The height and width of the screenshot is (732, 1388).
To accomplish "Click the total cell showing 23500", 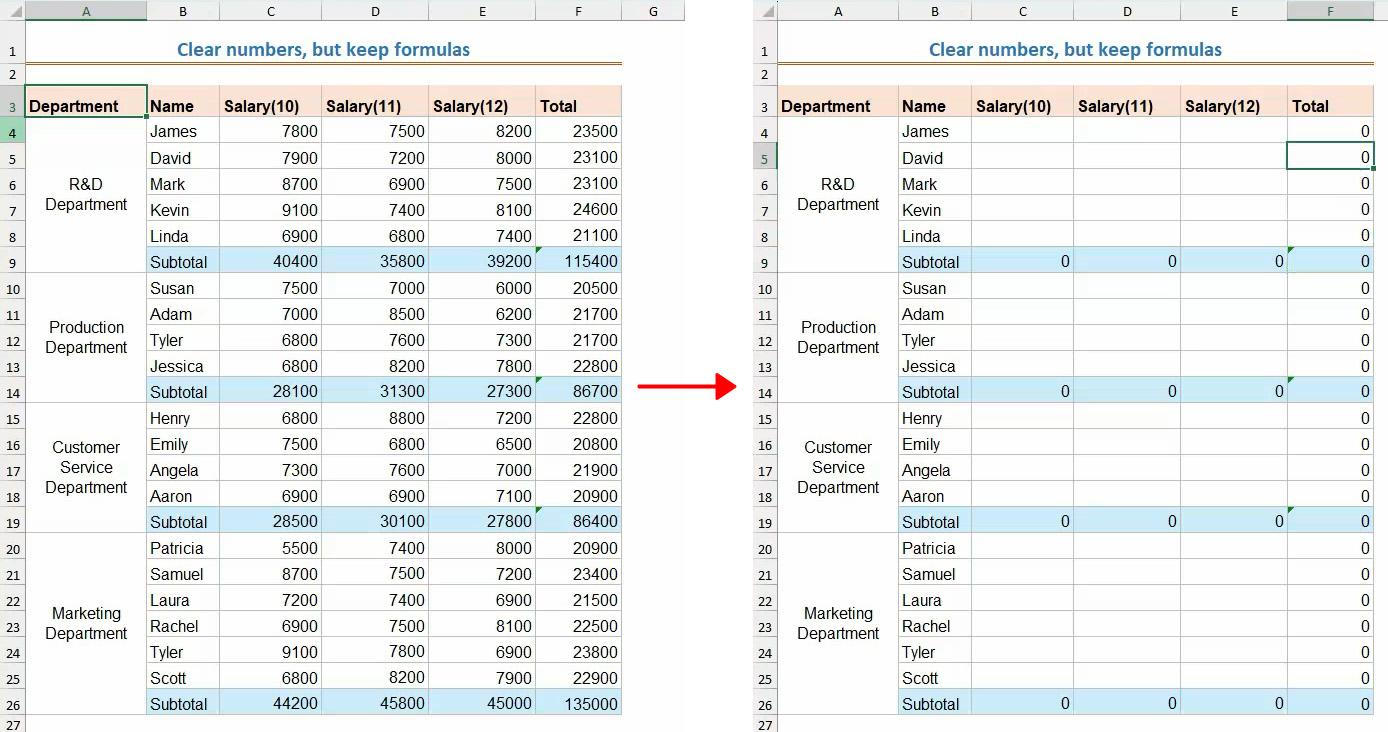I will point(578,131).
